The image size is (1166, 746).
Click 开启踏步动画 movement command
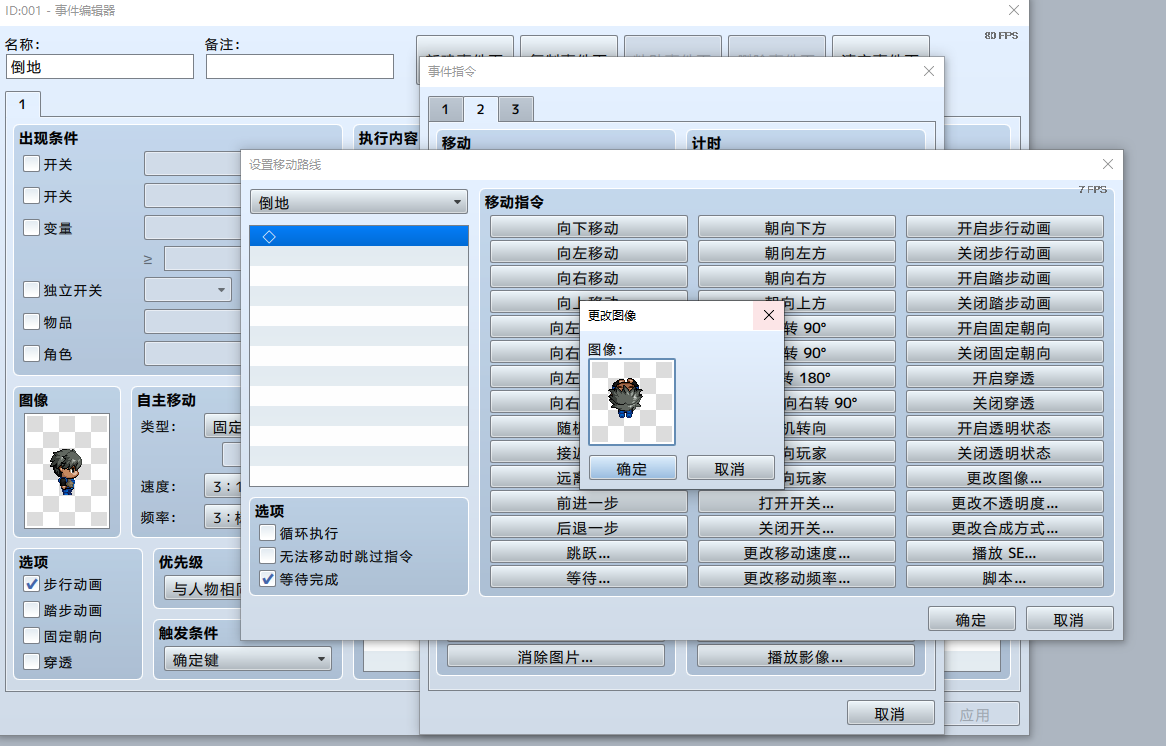(1004, 278)
